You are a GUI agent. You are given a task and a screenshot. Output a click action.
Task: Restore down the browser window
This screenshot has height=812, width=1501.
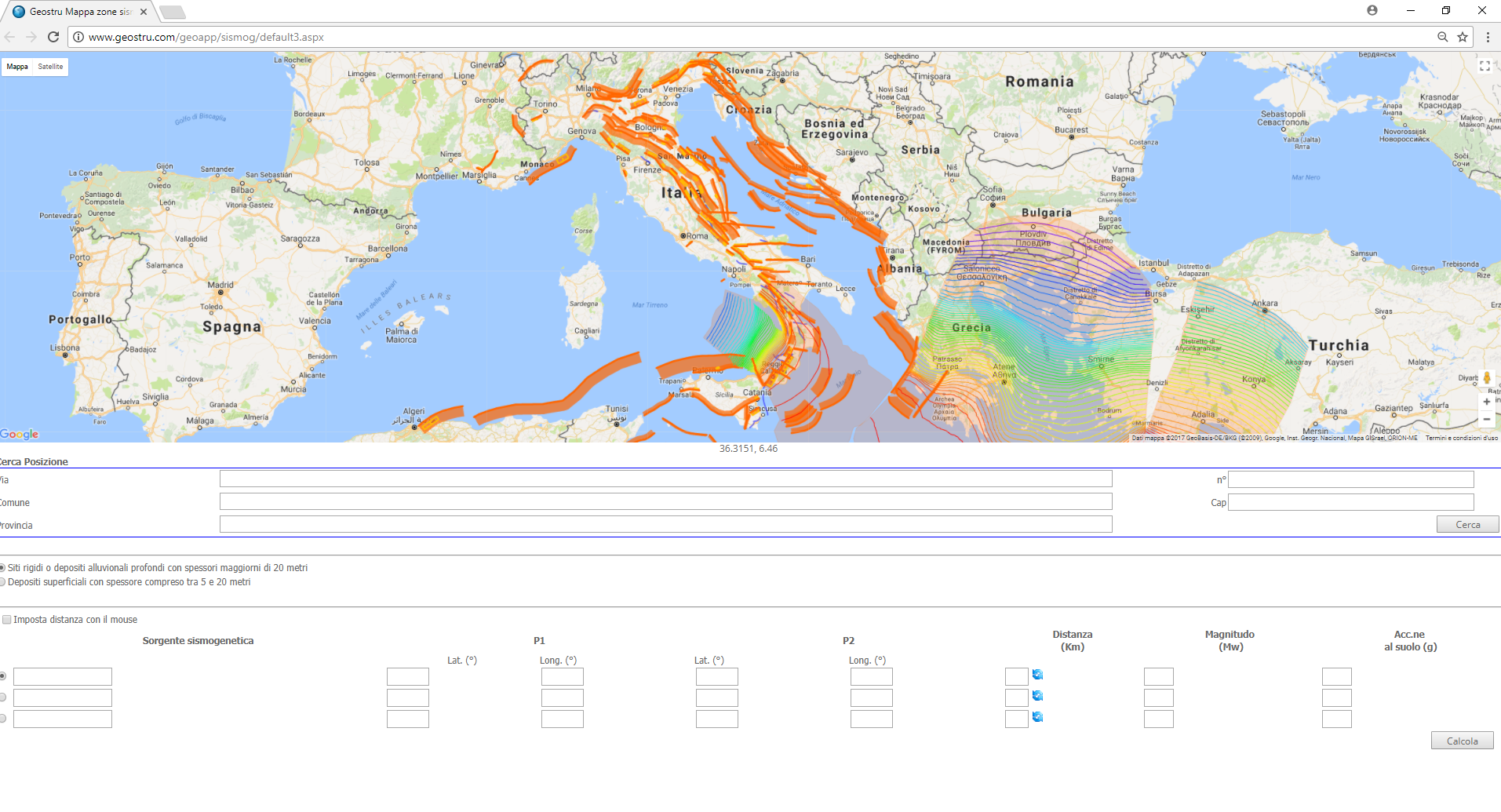tap(1445, 10)
